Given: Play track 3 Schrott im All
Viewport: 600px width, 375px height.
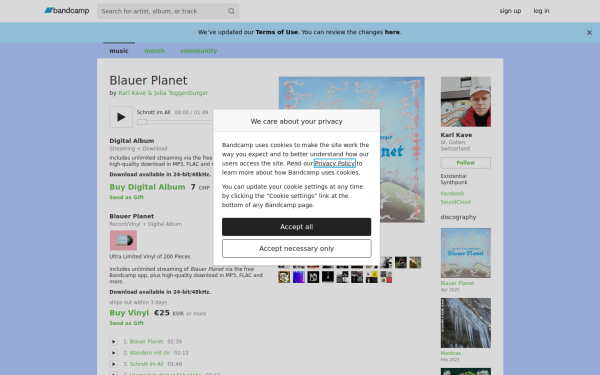Looking at the screenshot, I should (x=113, y=364).
